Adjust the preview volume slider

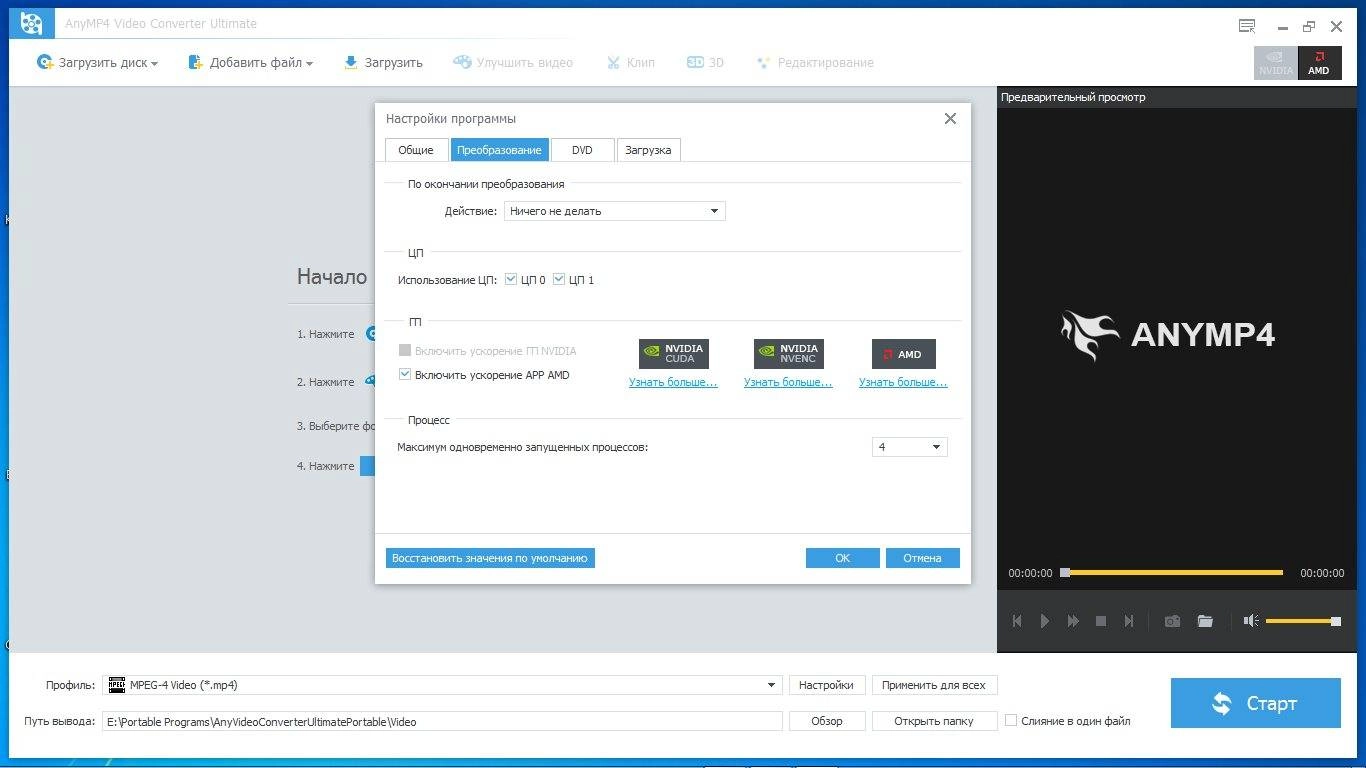coord(1303,621)
